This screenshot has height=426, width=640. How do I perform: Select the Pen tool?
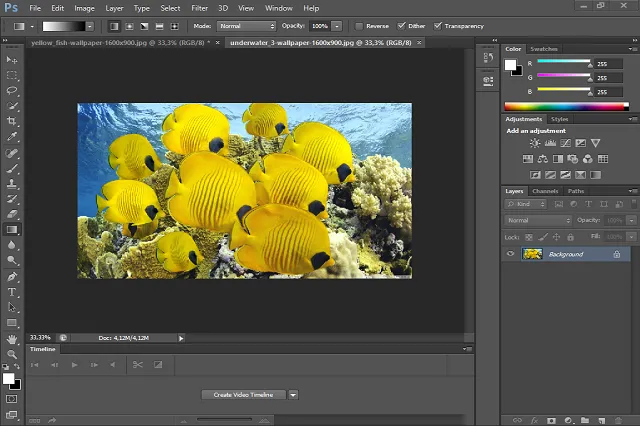click(x=11, y=277)
